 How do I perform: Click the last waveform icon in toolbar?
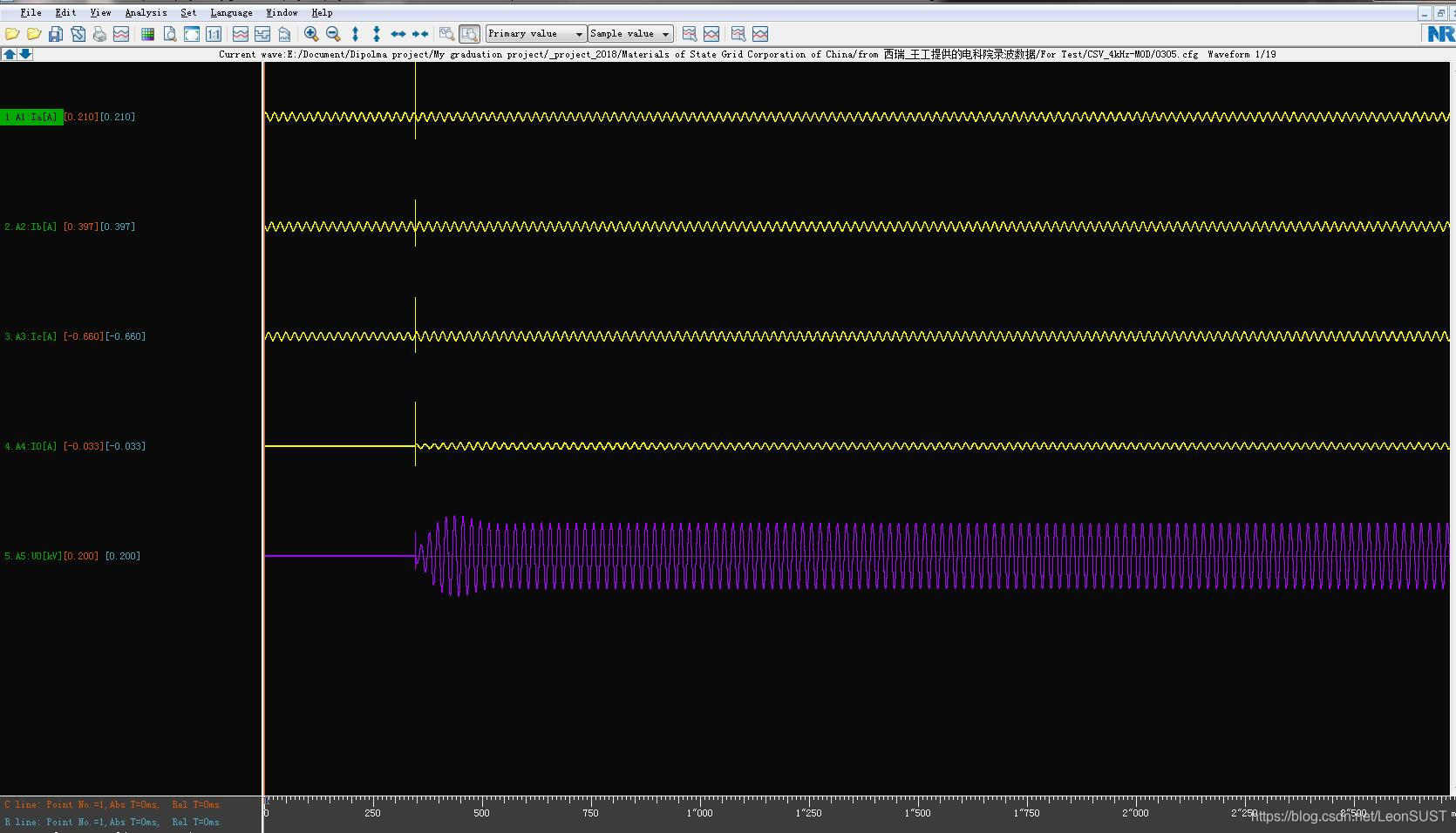pyautogui.click(x=760, y=34)
